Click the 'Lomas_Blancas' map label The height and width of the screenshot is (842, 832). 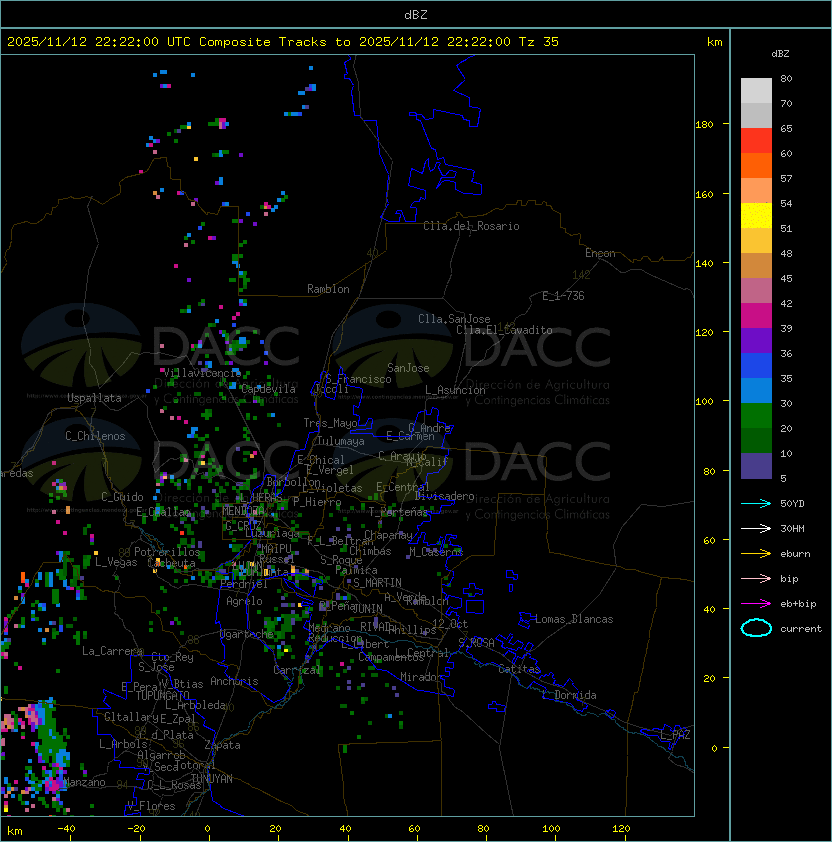(574, 619)
